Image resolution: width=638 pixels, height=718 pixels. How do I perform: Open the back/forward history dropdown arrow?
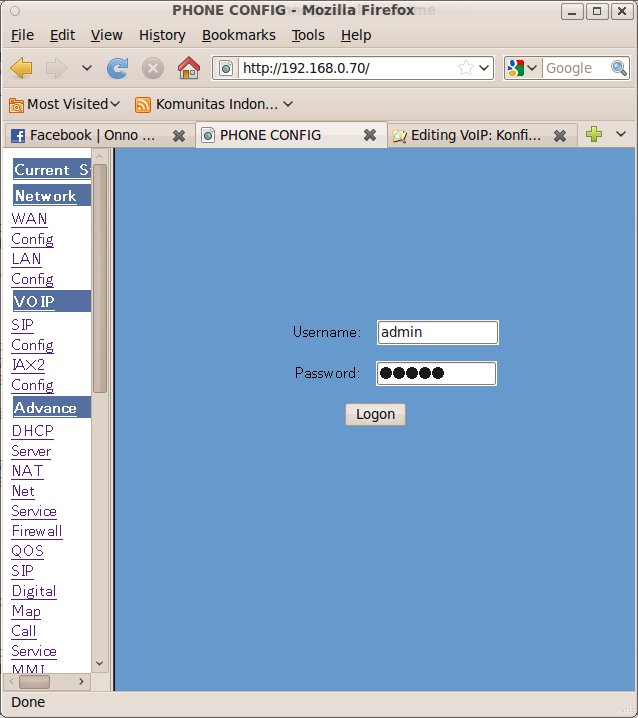pyautogui.click(x=87, y=68)
